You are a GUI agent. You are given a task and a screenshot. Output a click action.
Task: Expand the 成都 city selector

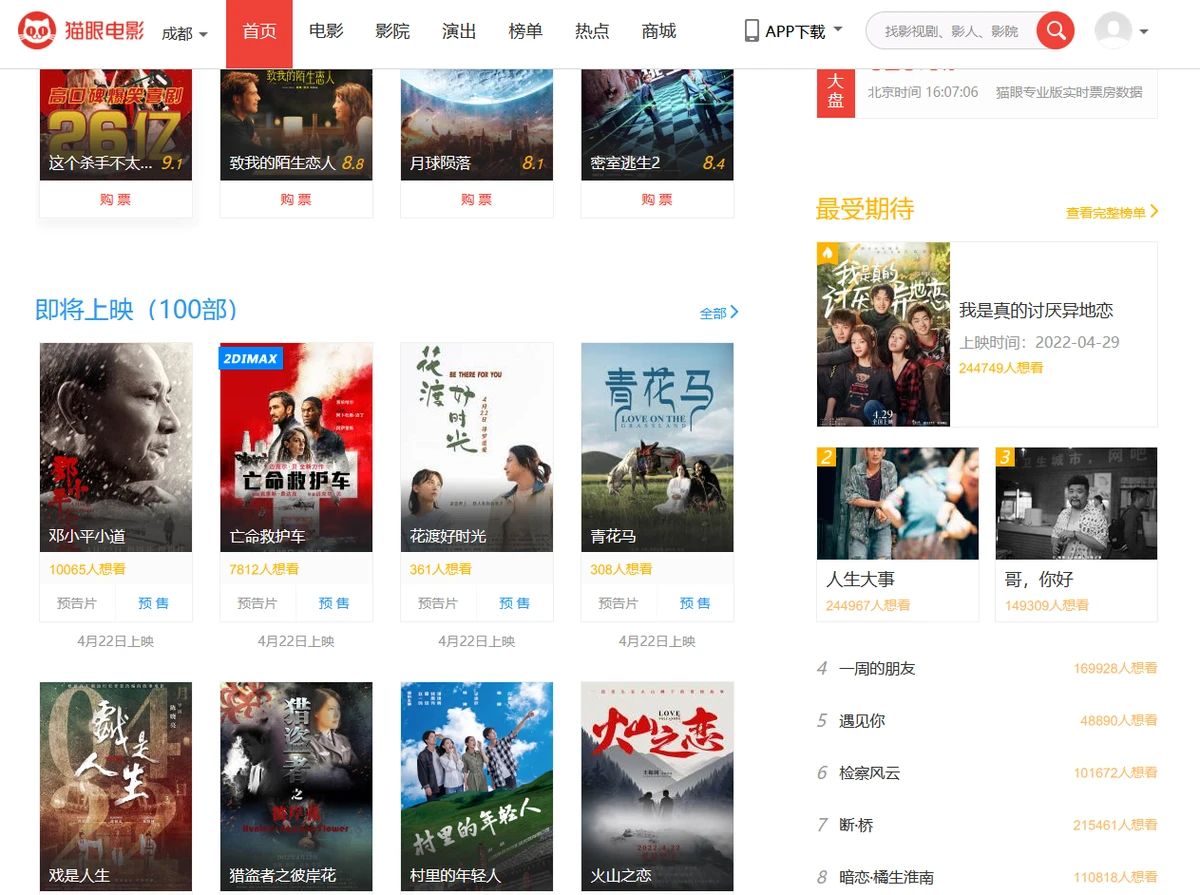(x=185, y=33)
